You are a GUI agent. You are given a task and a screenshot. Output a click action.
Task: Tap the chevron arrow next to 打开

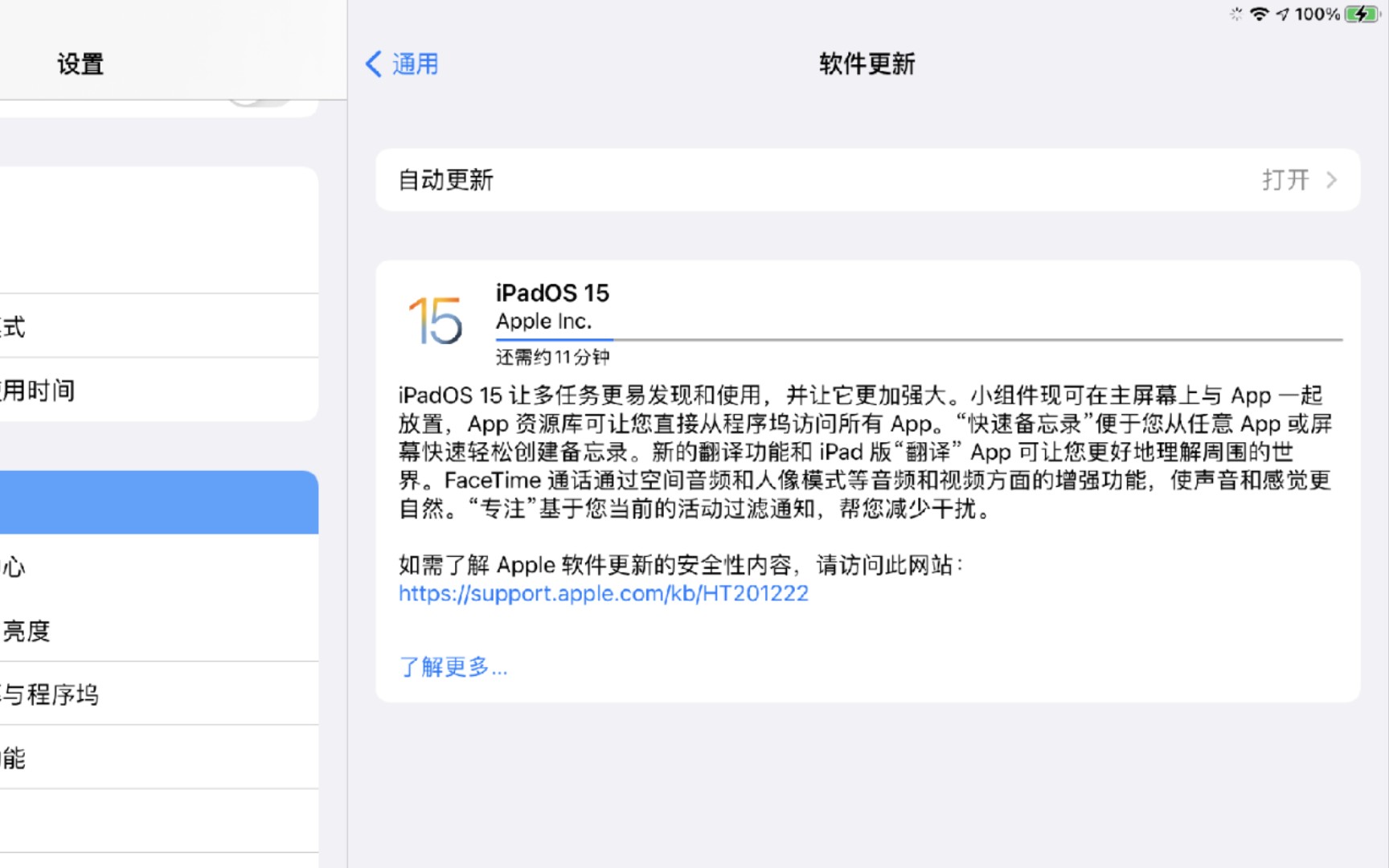(1331, 179)
